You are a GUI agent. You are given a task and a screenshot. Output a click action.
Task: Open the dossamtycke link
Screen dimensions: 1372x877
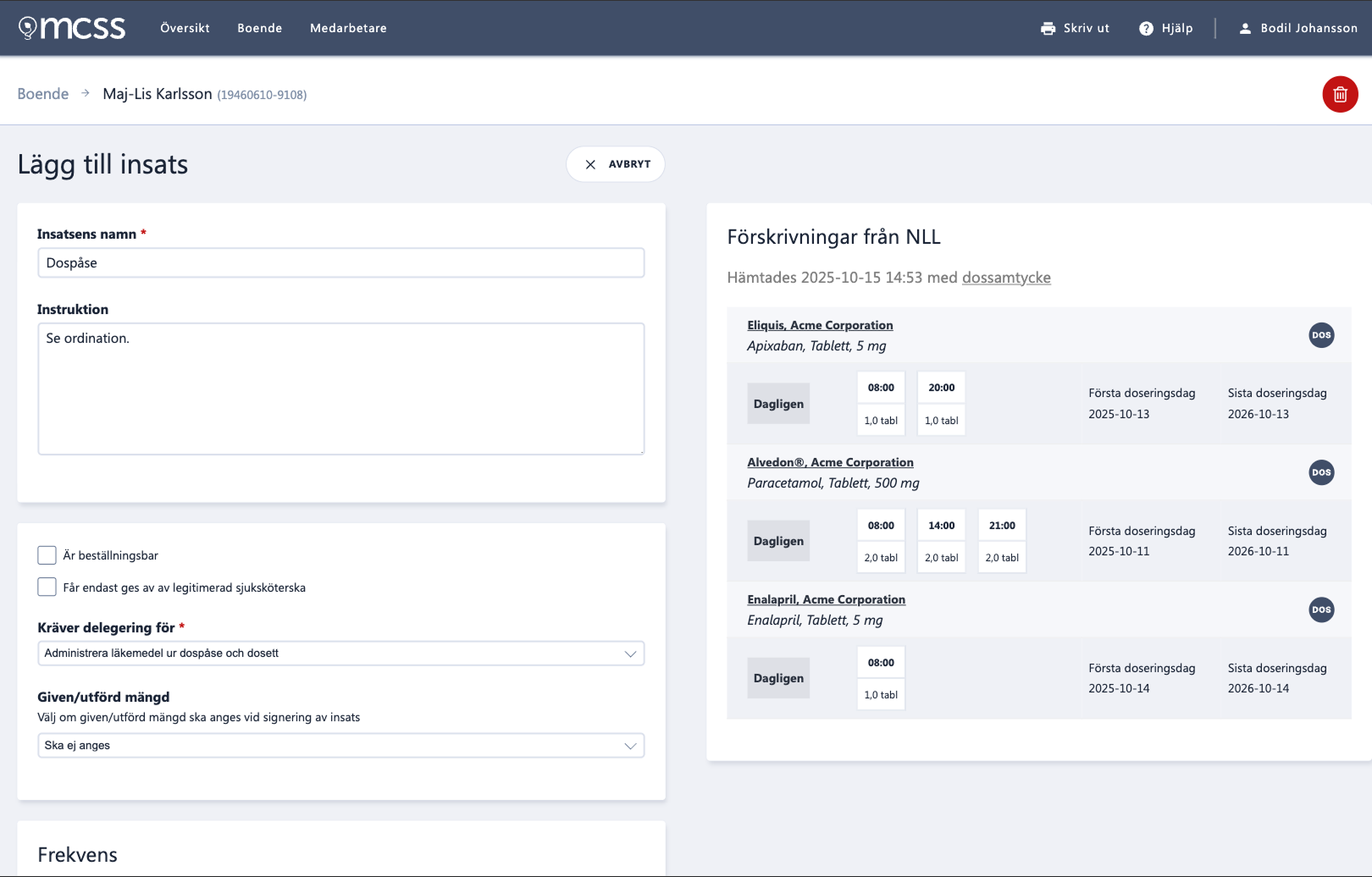[1006, 278]
